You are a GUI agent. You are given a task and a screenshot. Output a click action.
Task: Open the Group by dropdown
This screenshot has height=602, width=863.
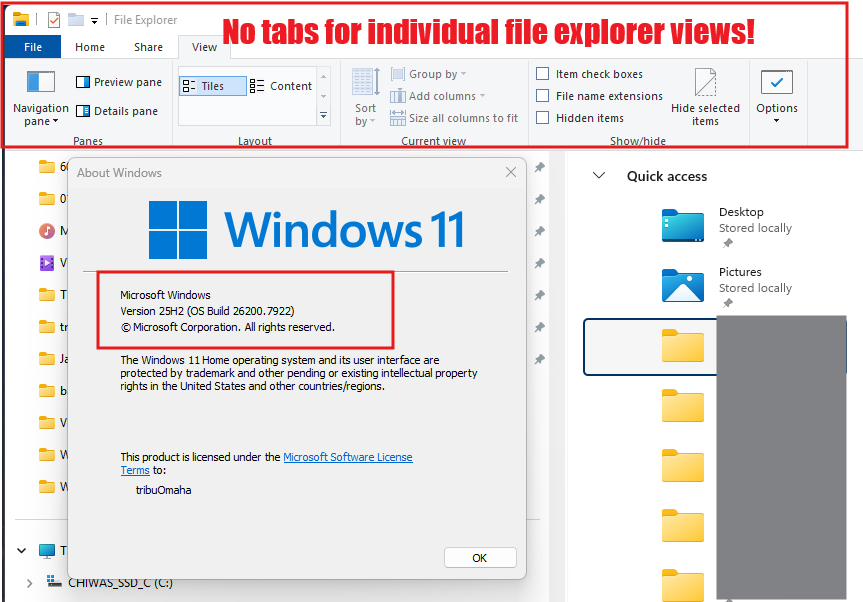(428, 74)
